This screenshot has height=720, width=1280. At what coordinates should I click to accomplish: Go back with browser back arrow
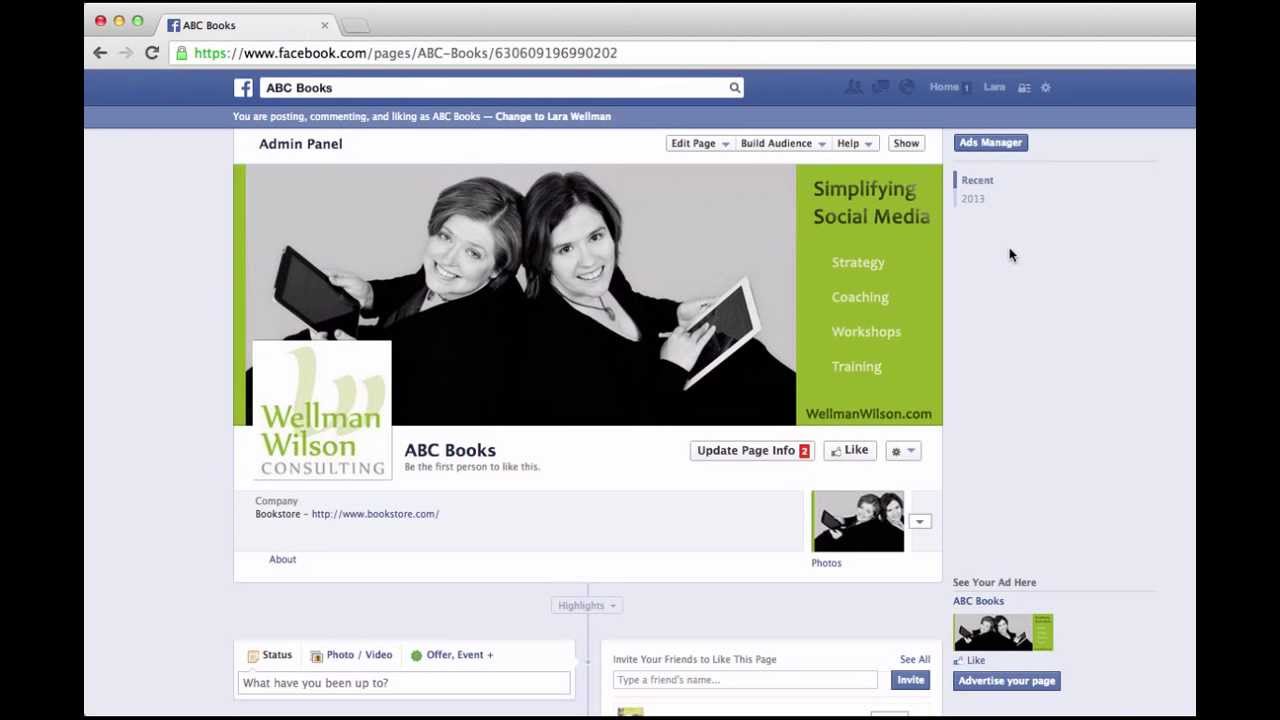coord(100,53)
